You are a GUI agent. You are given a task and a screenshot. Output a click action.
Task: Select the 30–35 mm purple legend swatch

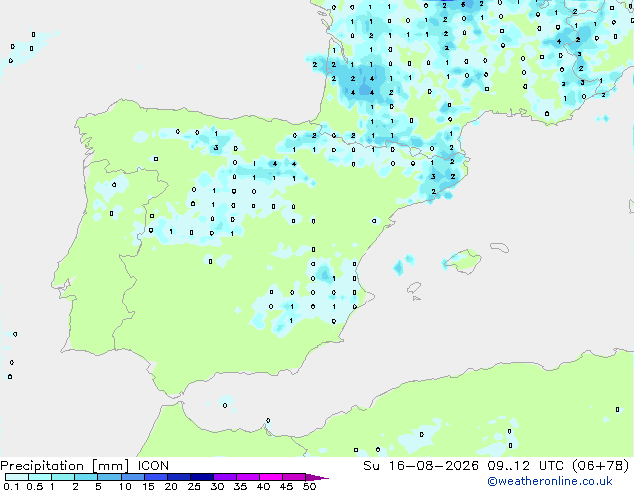pyautogui.click(x=224, y=477)
